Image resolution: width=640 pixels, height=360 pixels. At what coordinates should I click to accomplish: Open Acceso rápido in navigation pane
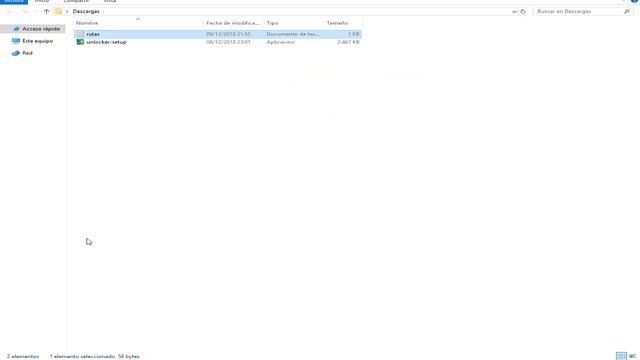pyautogui.click(x=41, y=29)
